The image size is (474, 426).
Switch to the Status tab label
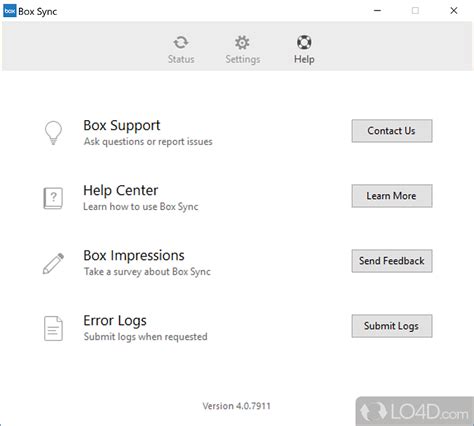pos(181,59)
